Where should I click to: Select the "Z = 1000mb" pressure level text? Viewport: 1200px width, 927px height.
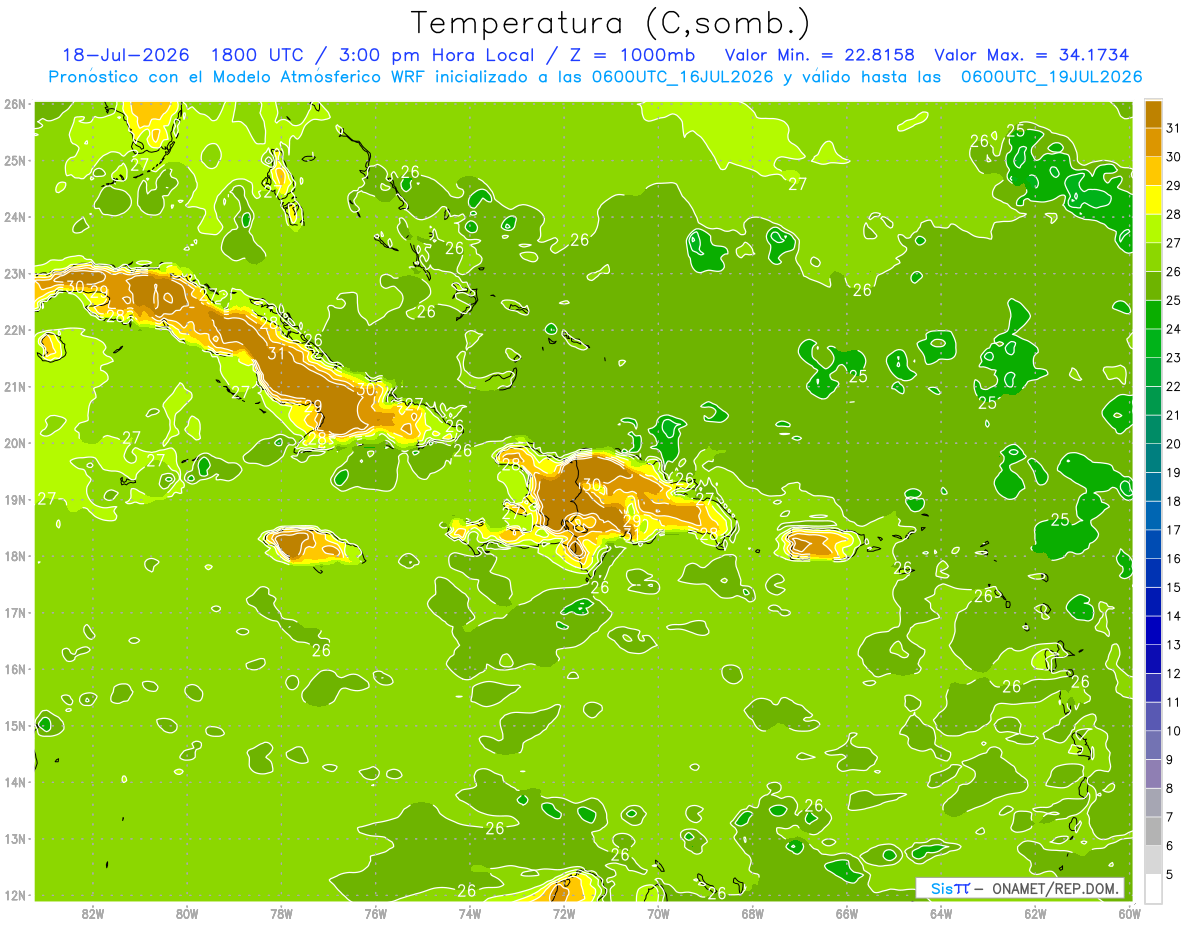tap(630, 56)
